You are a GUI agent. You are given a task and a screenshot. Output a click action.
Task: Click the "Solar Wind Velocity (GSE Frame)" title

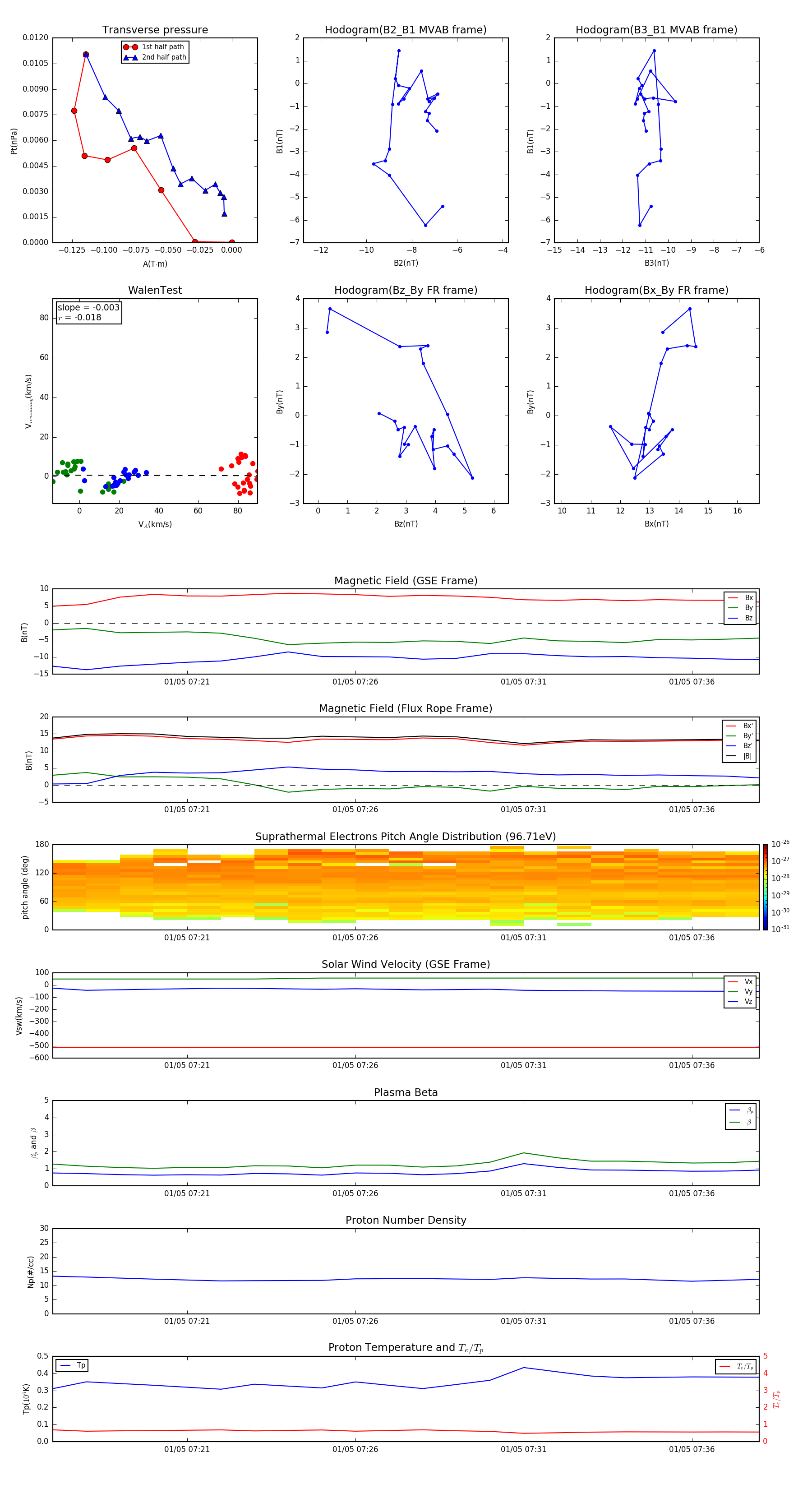click(x=406, y=964)
